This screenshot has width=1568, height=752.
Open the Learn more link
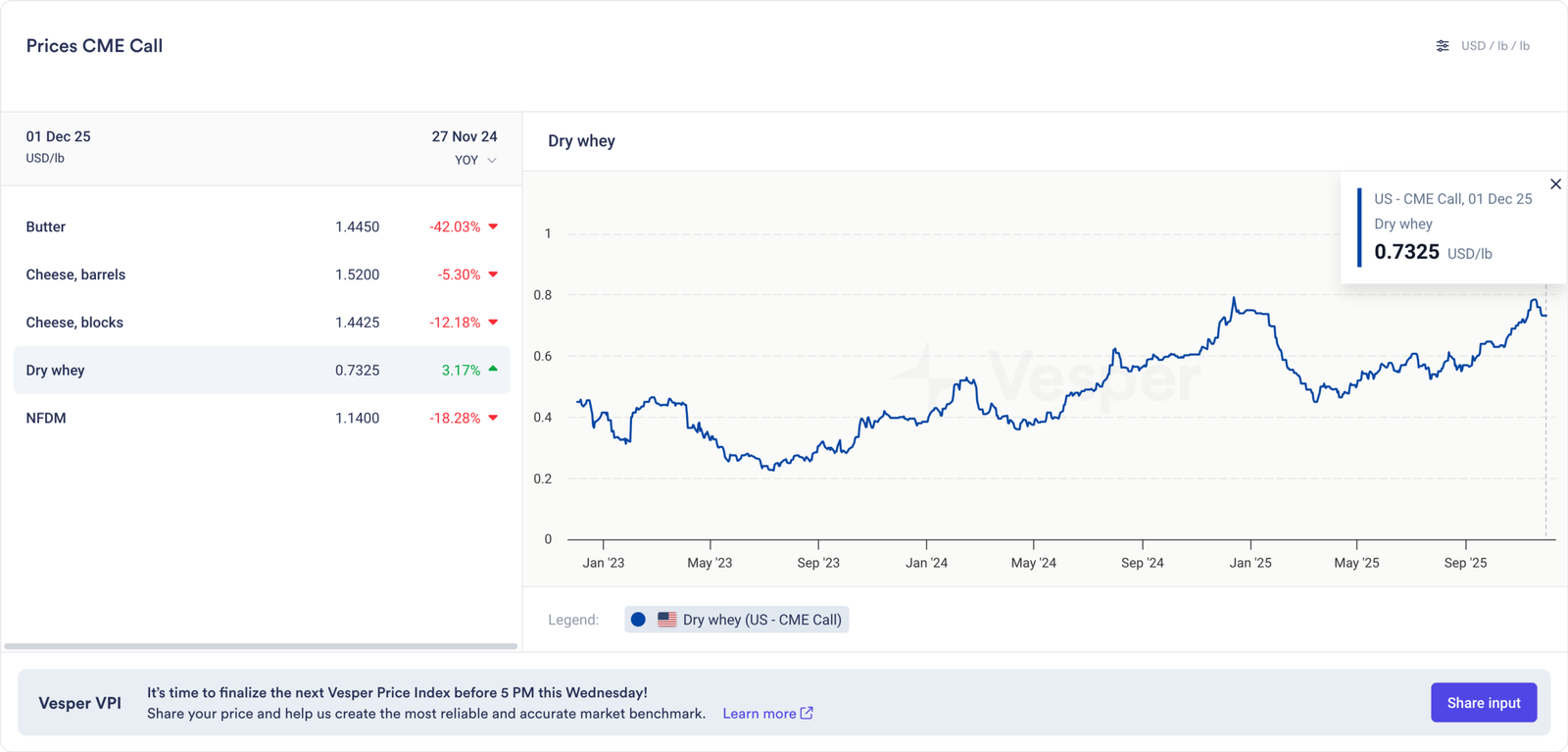tap(759, 714)
